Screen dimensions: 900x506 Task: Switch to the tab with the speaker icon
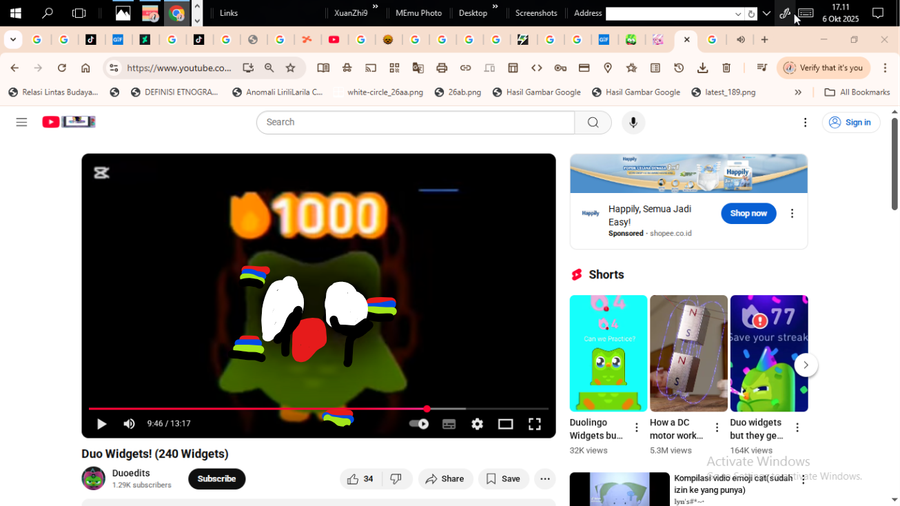[740, 40]
